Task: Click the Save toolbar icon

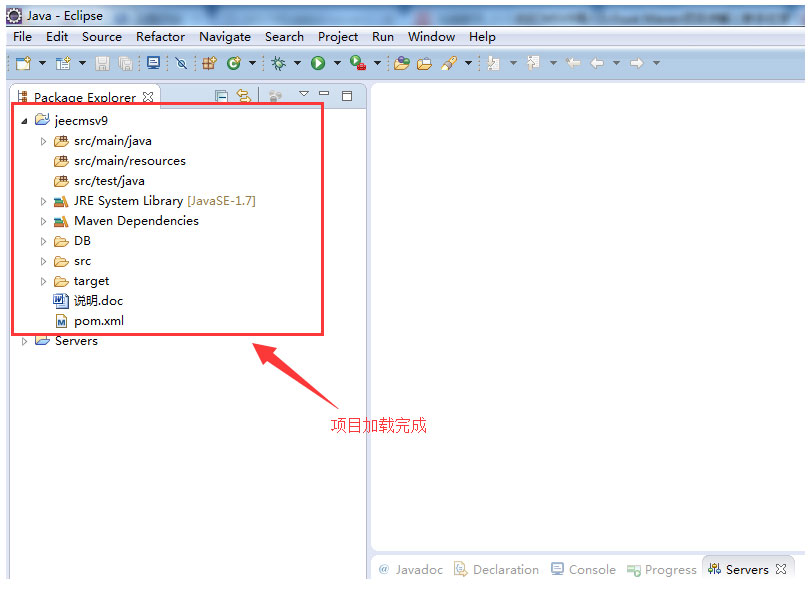Action: [x=102, y=63]
